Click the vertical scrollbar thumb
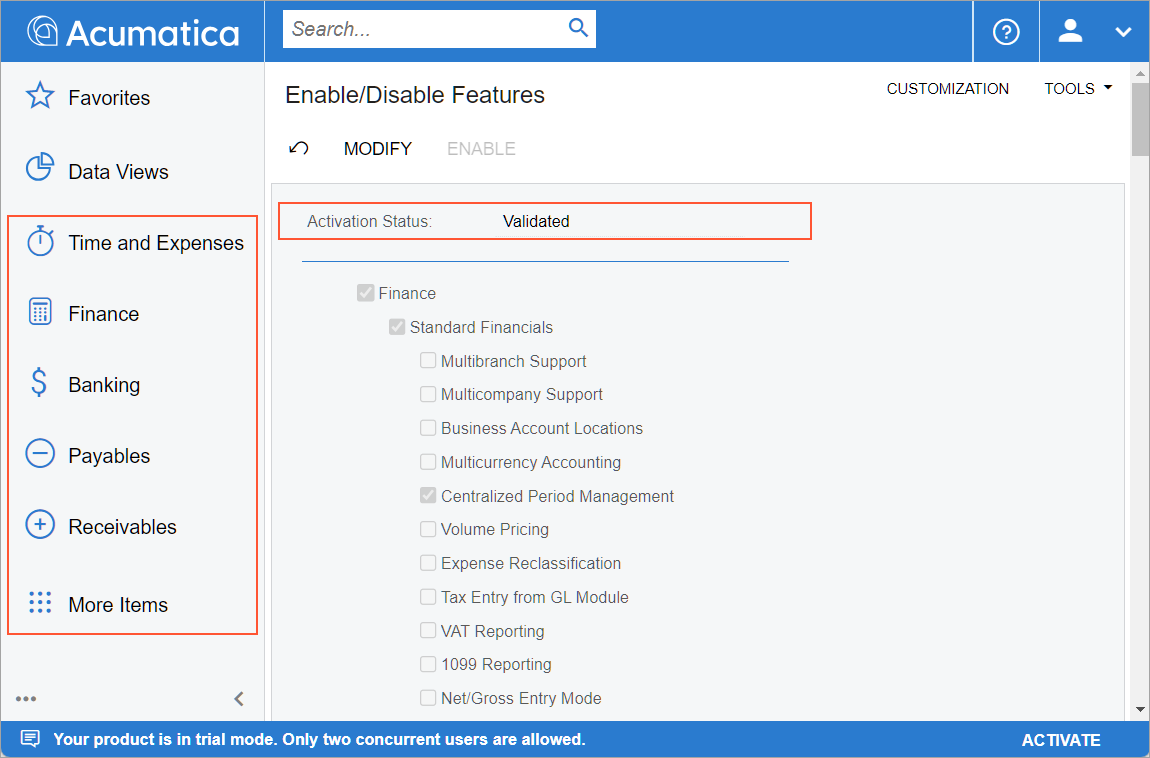 pyautogui.click(x=1140, y=120)
